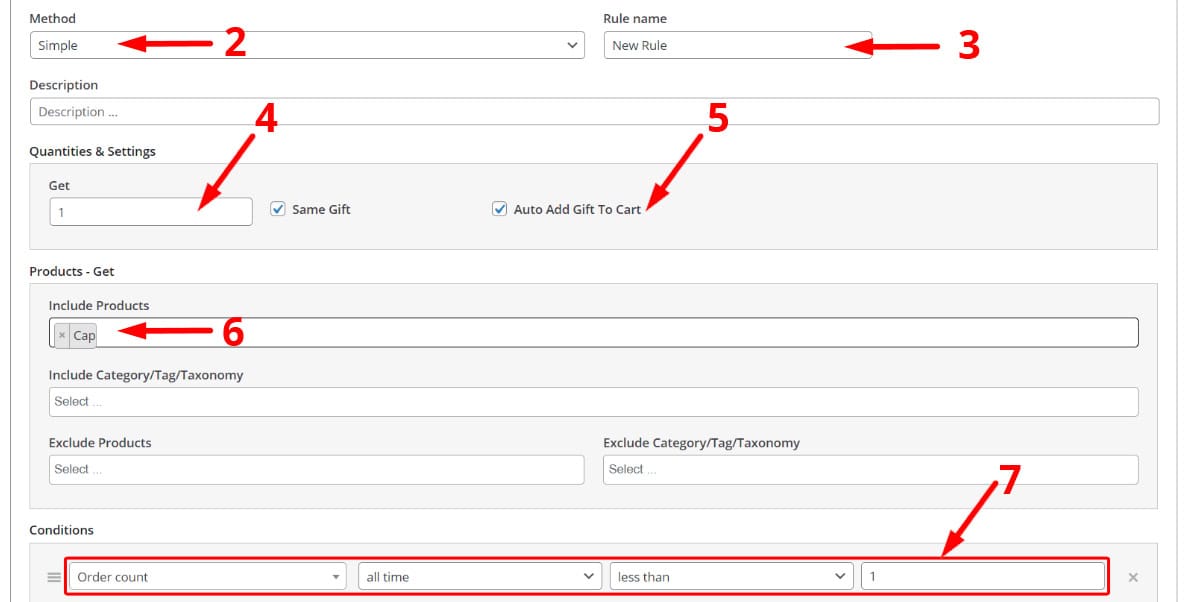The width and height of the screenshot is (1187, 602).
Task: Focus the Description text field
Action: pos(594,112)
